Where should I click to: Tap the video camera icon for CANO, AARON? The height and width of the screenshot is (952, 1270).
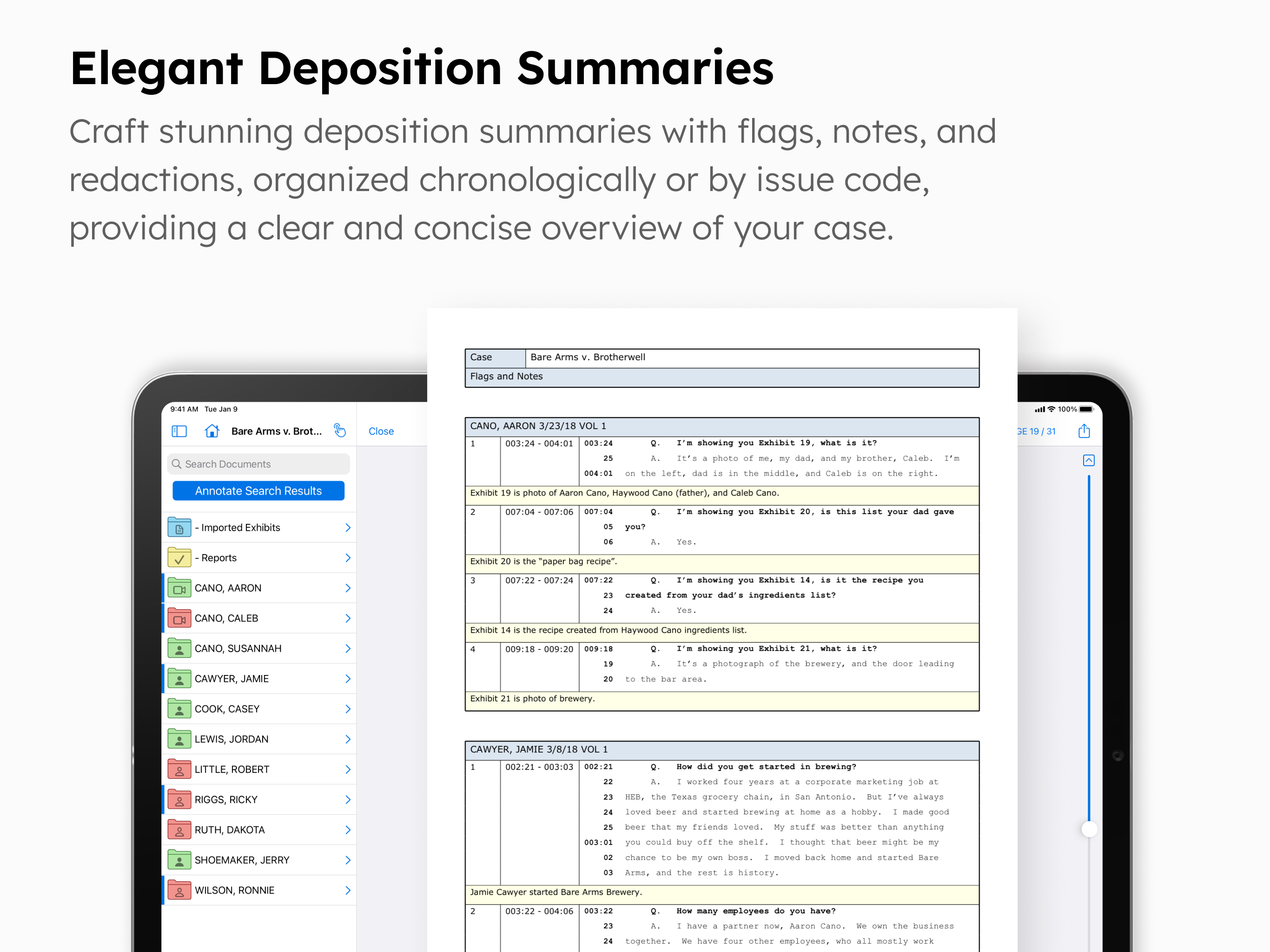[180, 588]
